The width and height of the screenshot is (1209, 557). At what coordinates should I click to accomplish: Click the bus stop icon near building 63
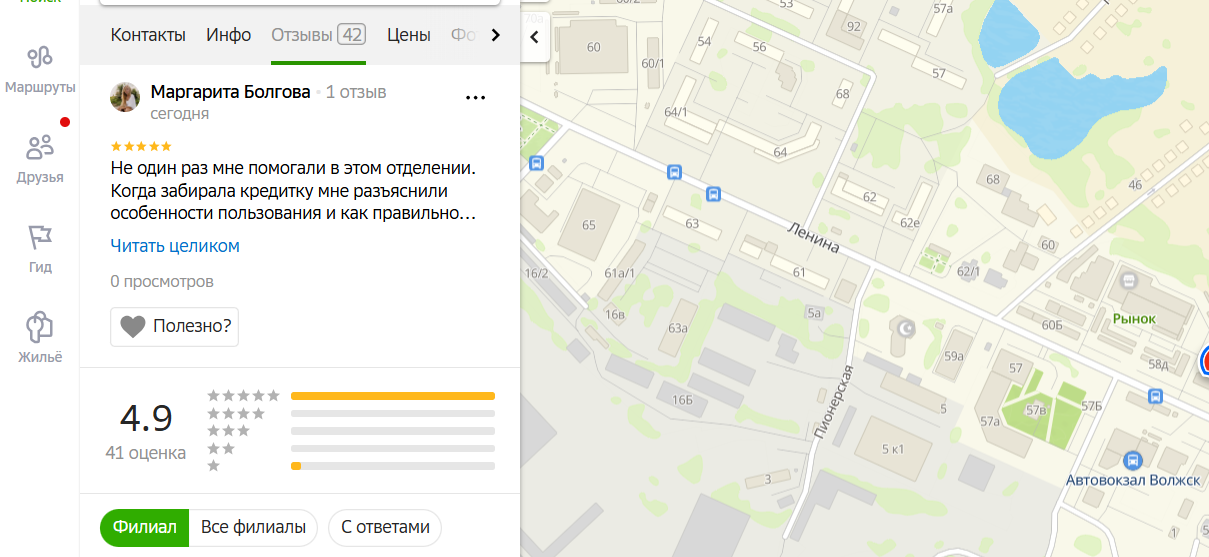(713, 192)
